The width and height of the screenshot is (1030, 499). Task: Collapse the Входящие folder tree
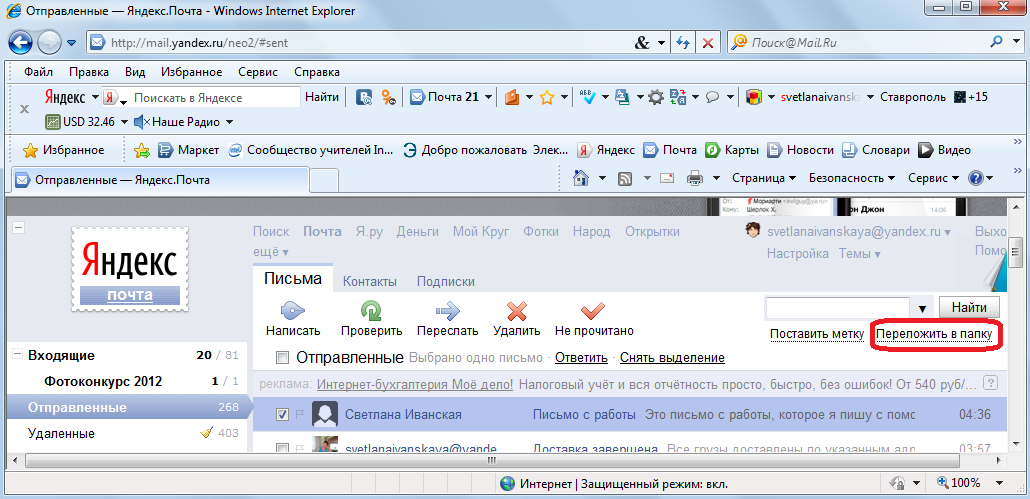point(16,355)
